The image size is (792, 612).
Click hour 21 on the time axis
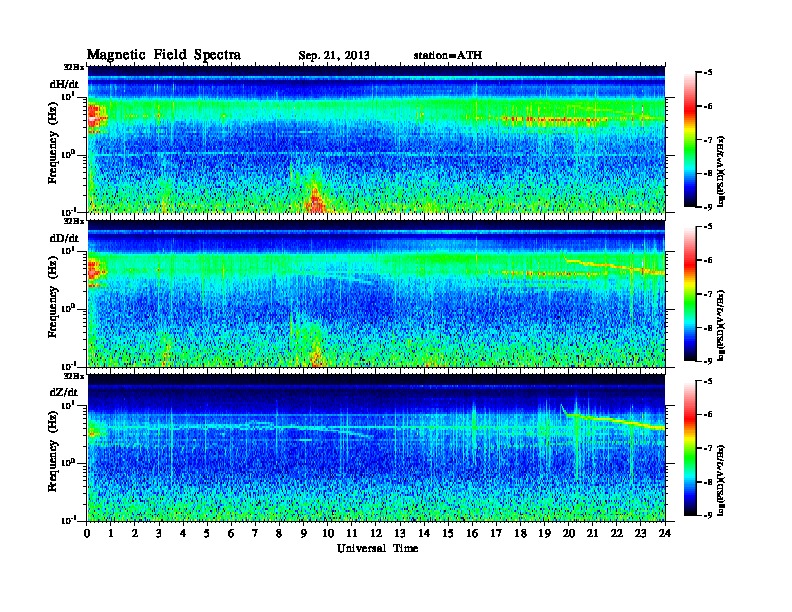593,533
